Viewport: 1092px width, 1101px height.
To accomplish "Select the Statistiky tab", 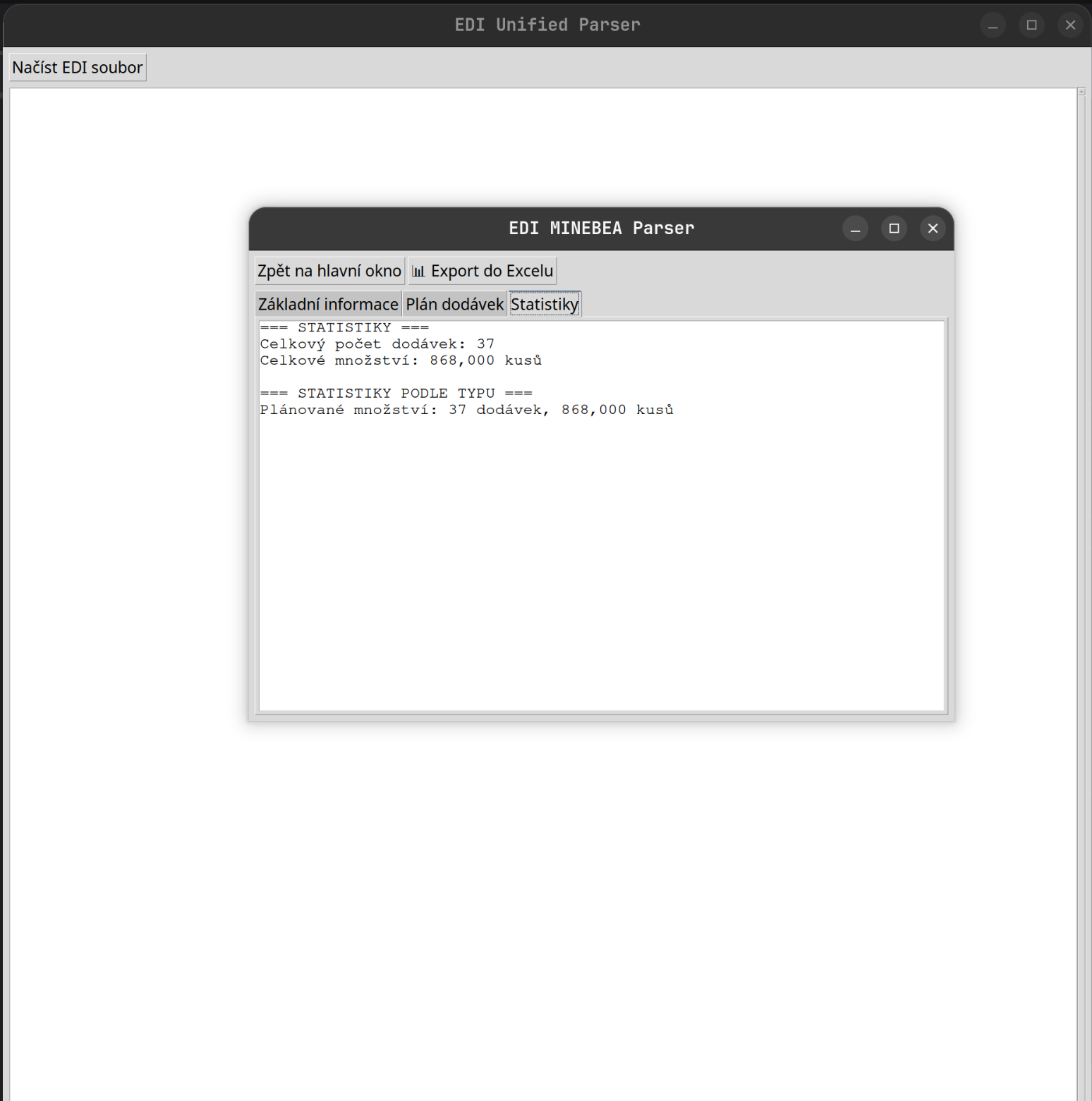I will [x=545, y=304].
